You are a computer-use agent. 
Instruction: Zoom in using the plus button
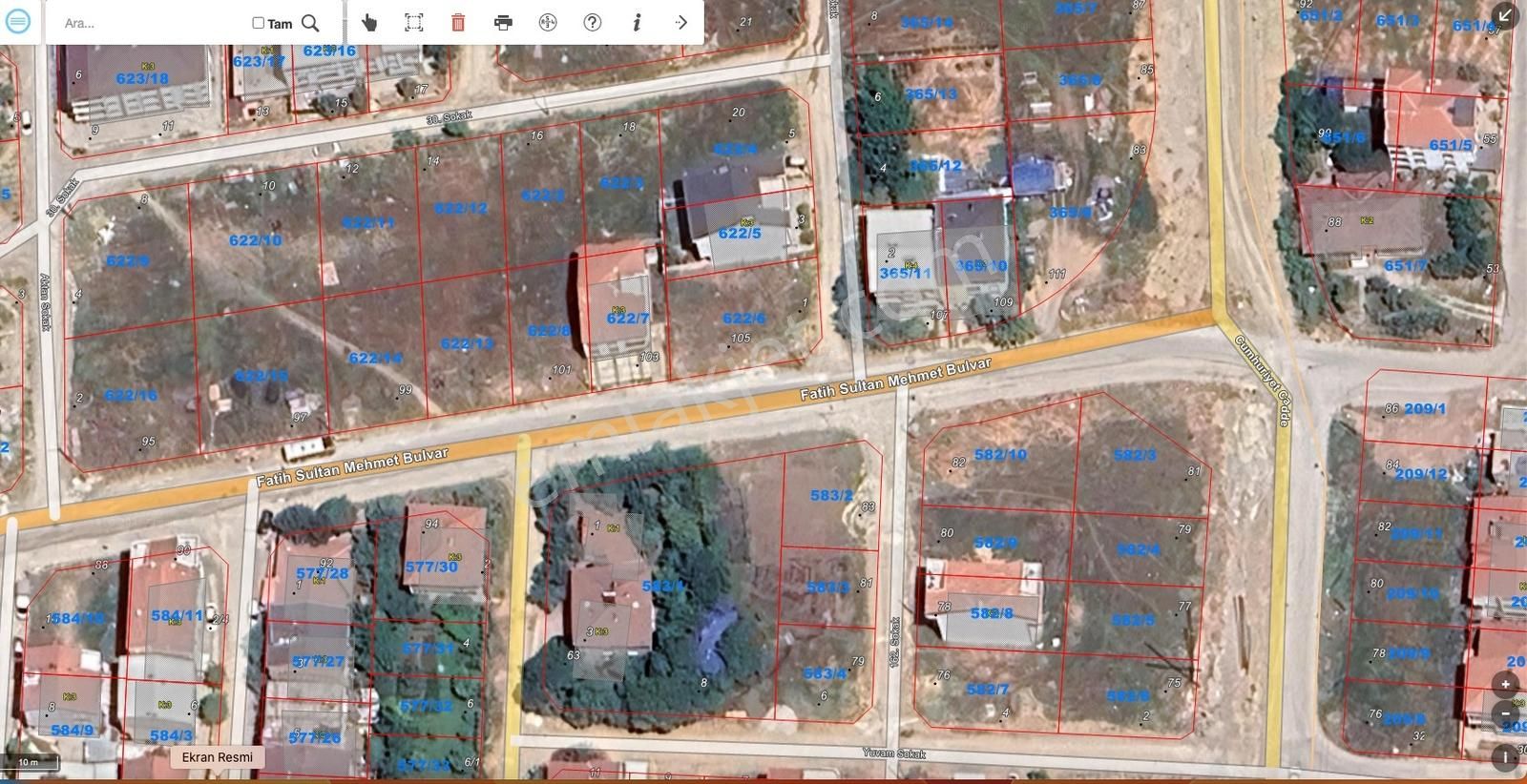pyautogui.click(x=1506, y=684)
